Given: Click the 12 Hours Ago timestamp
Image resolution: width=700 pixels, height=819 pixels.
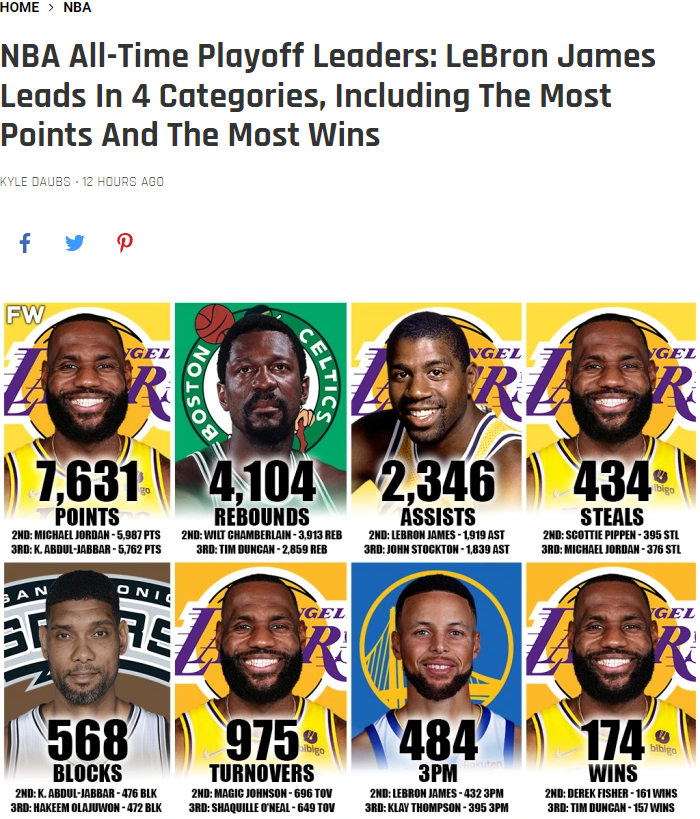Looking at the screenshot, I should (x=123, y=182).
